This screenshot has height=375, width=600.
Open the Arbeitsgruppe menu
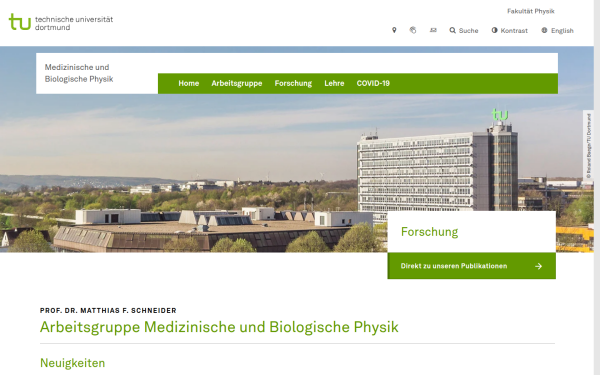pos(237,83)
